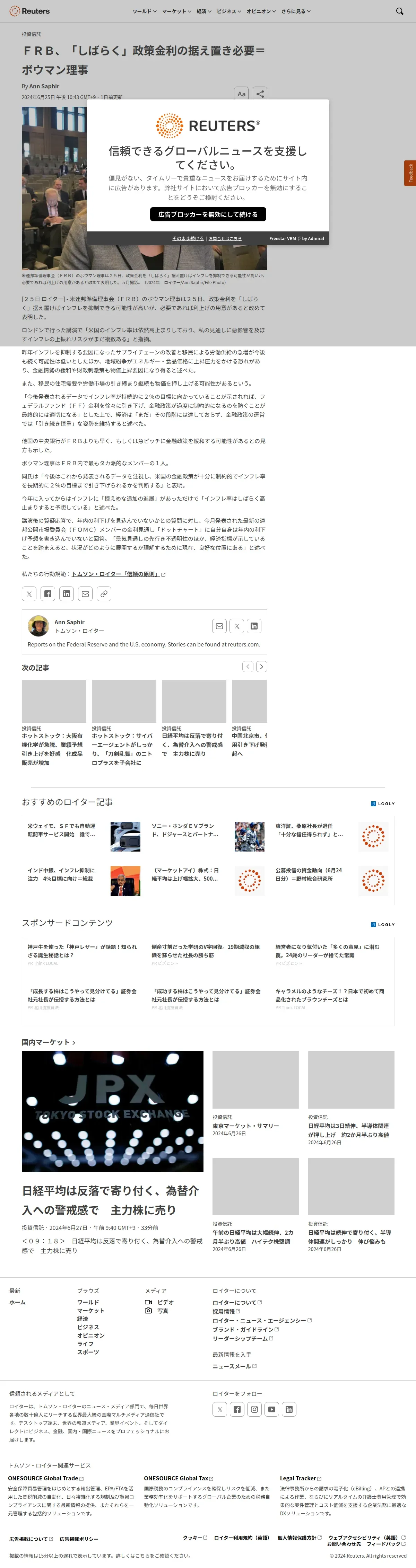Share article on X below article text
The width and height of the screenshot is (416, 1568).
point(29,593)
